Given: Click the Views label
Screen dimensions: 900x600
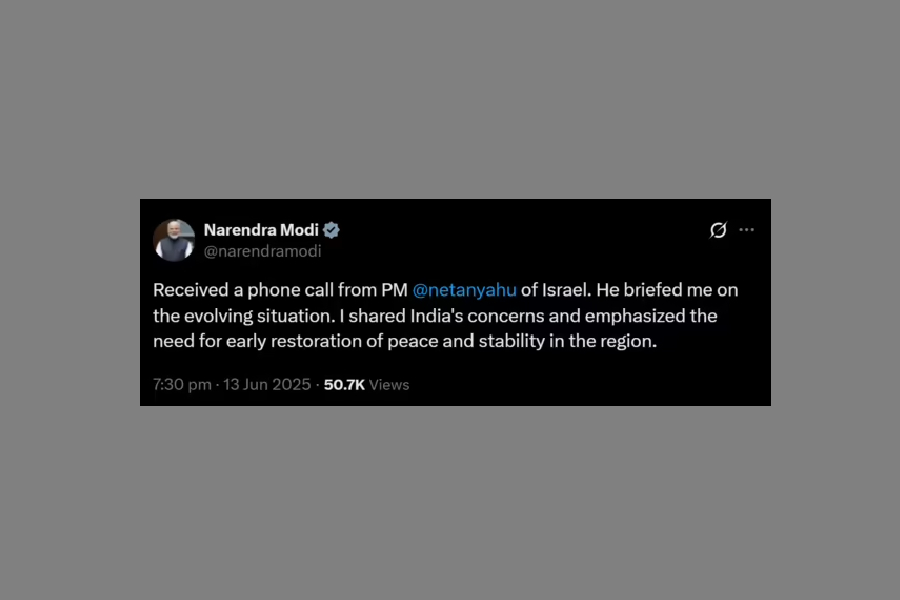Looking at the screenshot, I should [x=389, y=384].
